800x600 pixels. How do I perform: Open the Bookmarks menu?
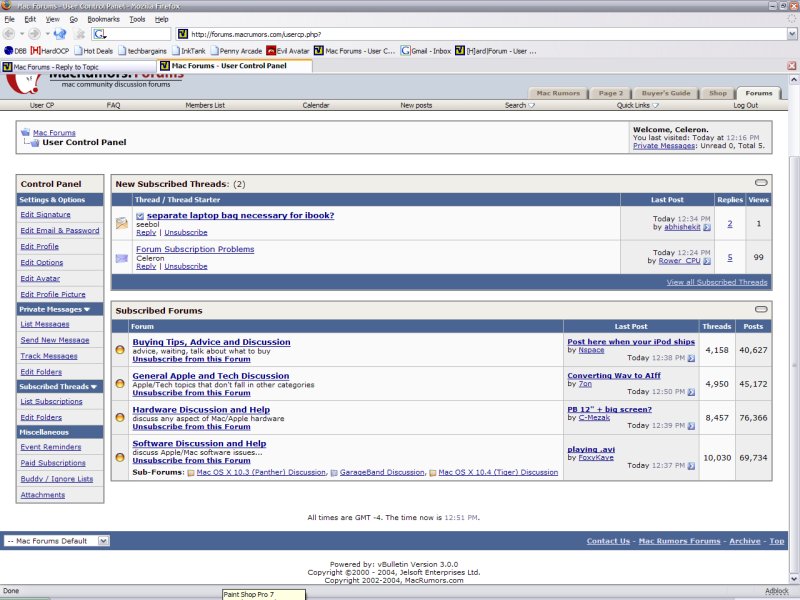[x=103, y=19]
